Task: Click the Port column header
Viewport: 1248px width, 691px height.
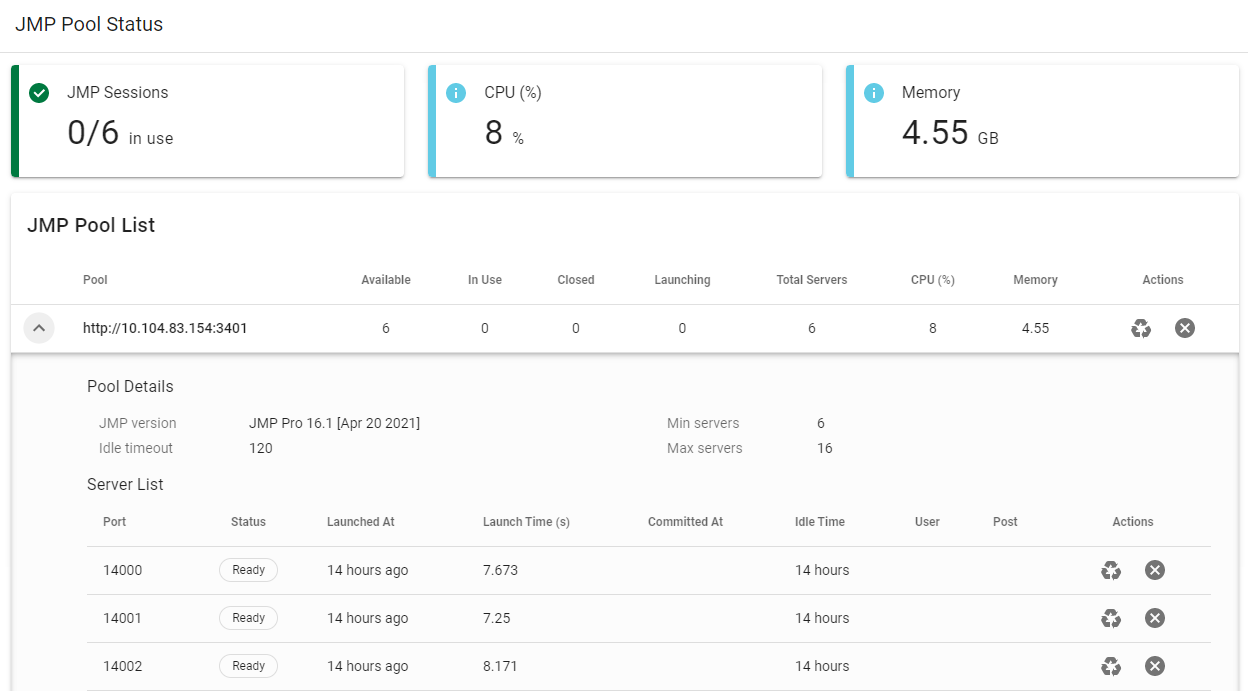Action: (115, 522)
